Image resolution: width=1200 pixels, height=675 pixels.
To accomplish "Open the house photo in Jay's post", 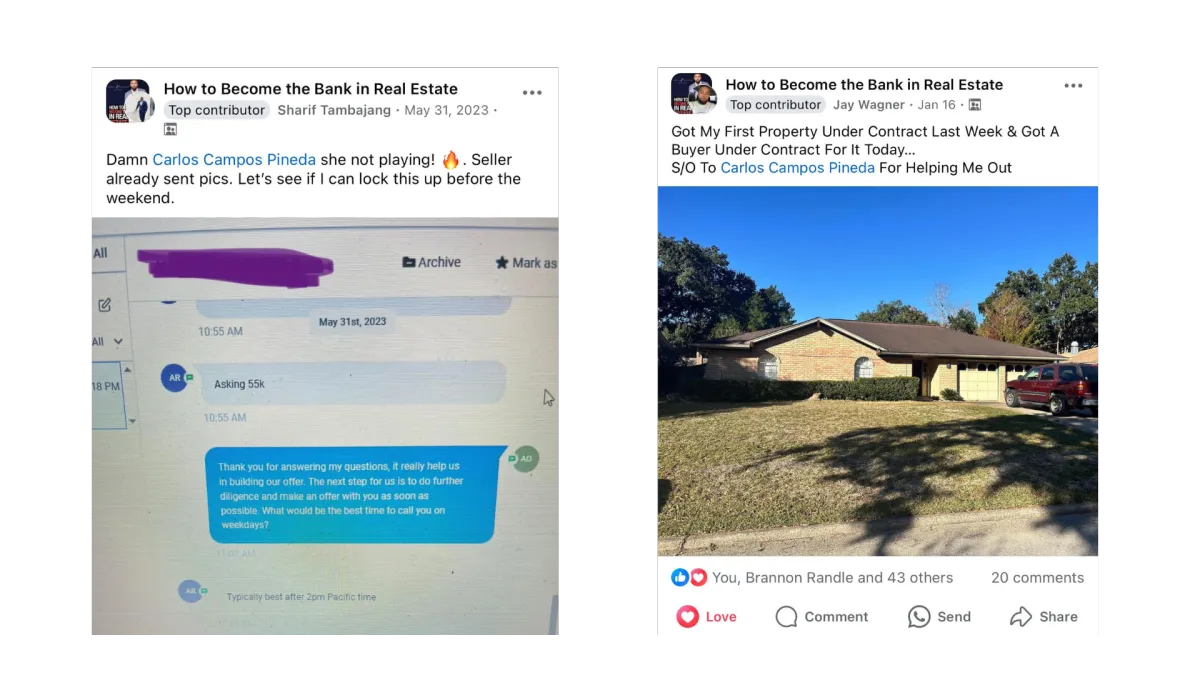I will point(878,371).
